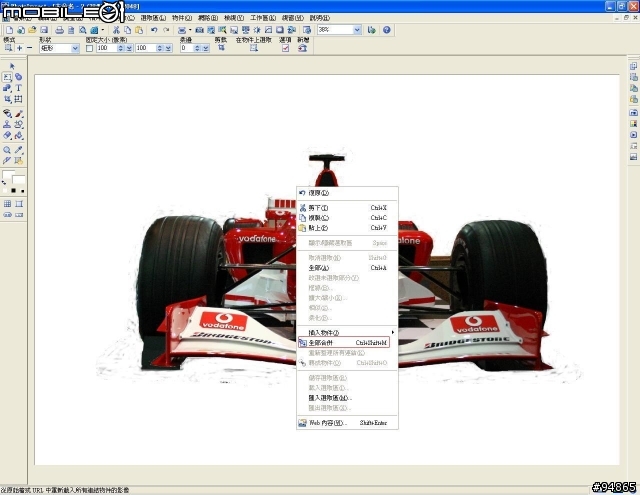This screenshot has height=495, width=640.
Task: Click the topmost icon in the right panel strip
Action: coord(633,66)
